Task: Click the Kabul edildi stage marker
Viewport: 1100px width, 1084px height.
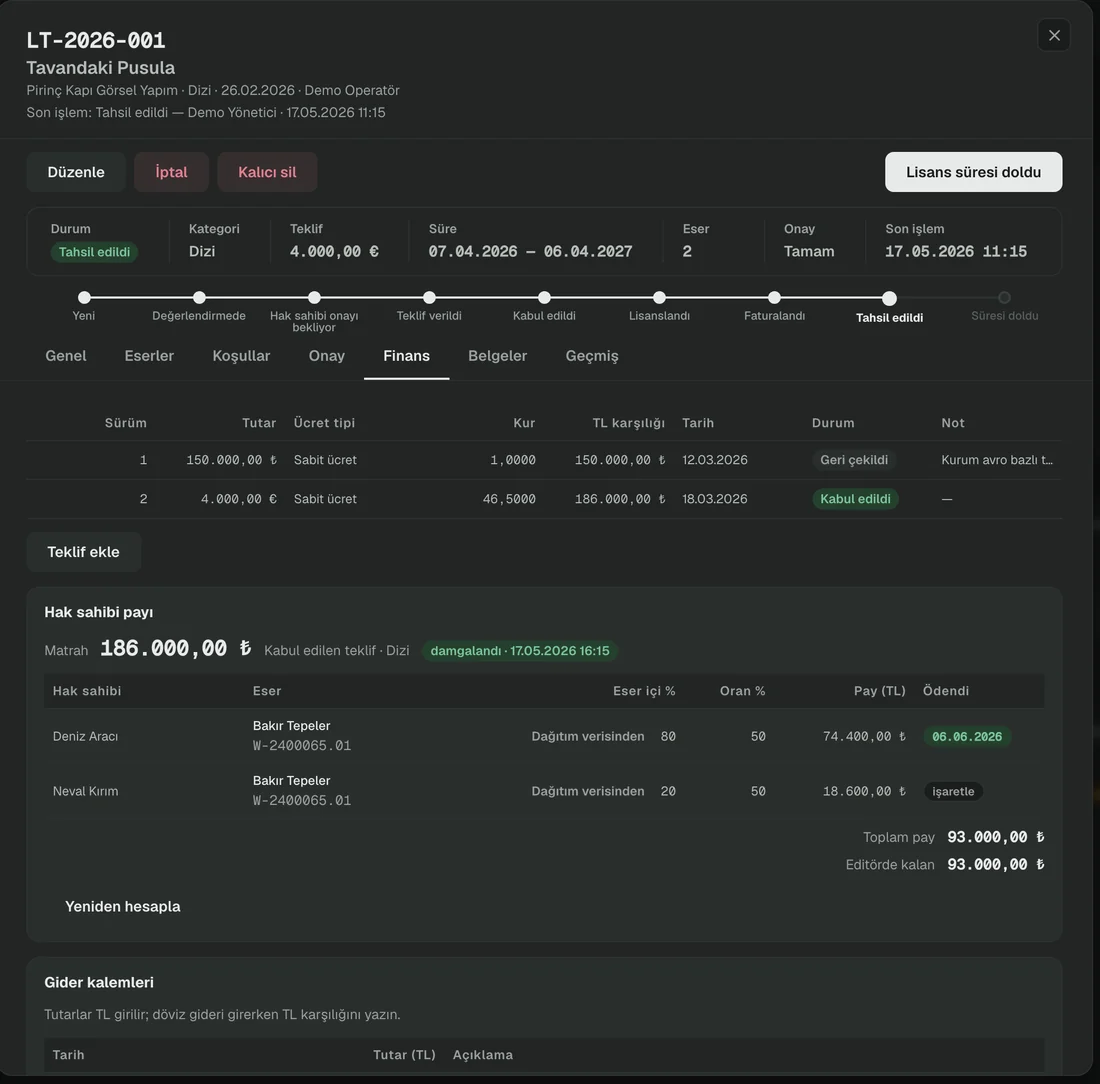Action: 544,297
